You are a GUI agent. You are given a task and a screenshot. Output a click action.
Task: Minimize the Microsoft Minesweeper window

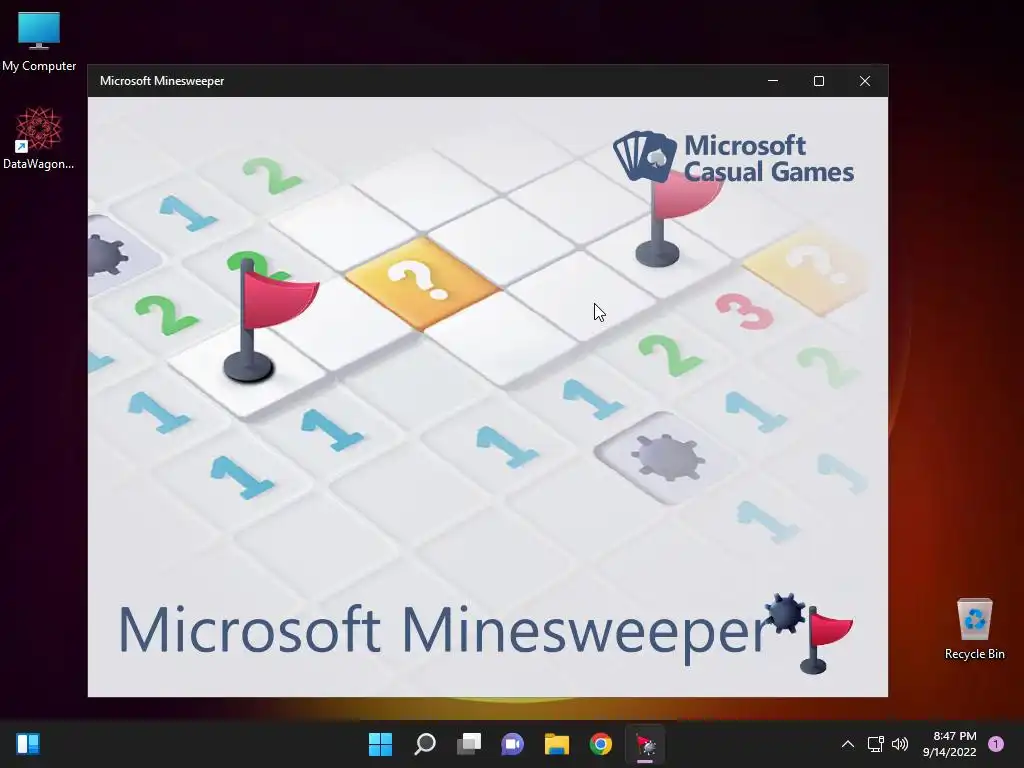pos(773,81)
